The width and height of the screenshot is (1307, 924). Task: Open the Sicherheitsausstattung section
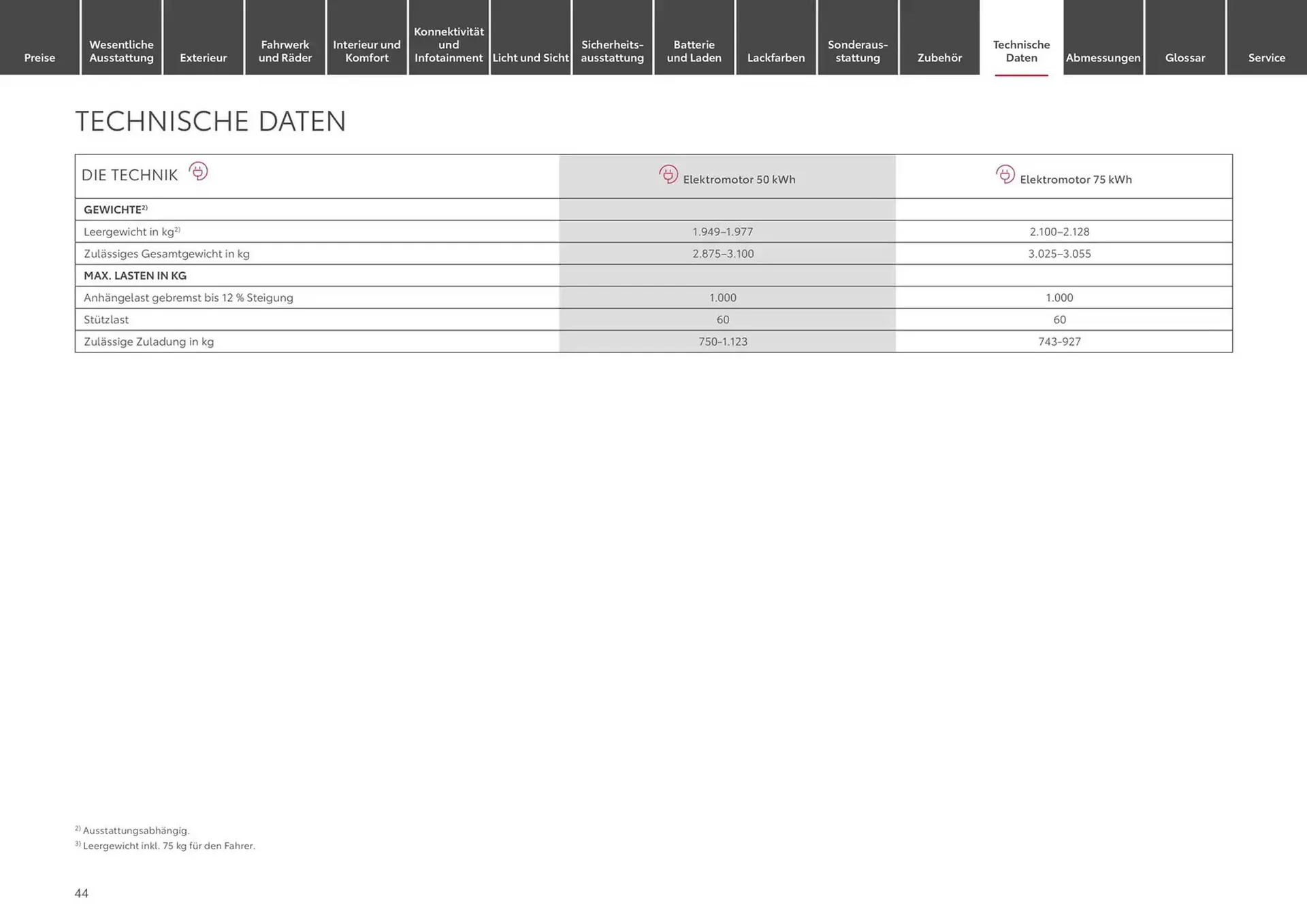(612, 51)
